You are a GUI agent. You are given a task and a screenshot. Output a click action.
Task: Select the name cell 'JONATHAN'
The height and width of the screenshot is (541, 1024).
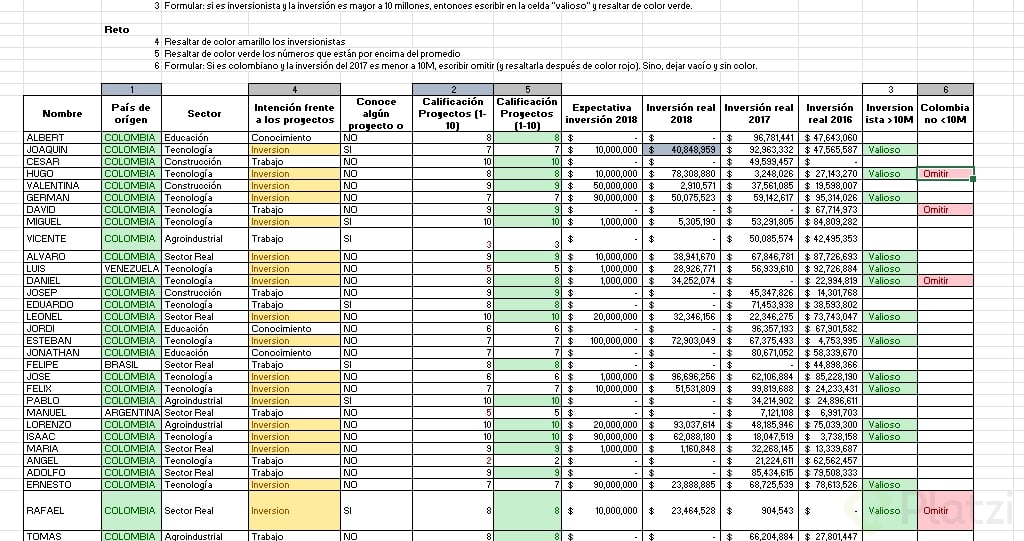63,353
